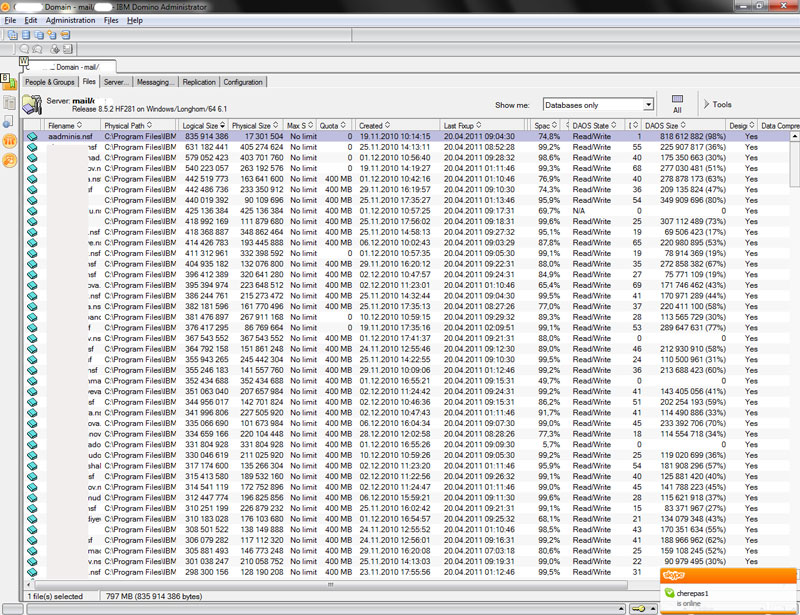Screen dimensions: 800x615
Task: Open the Files menu in the menu bar
Action: [111, 20]
